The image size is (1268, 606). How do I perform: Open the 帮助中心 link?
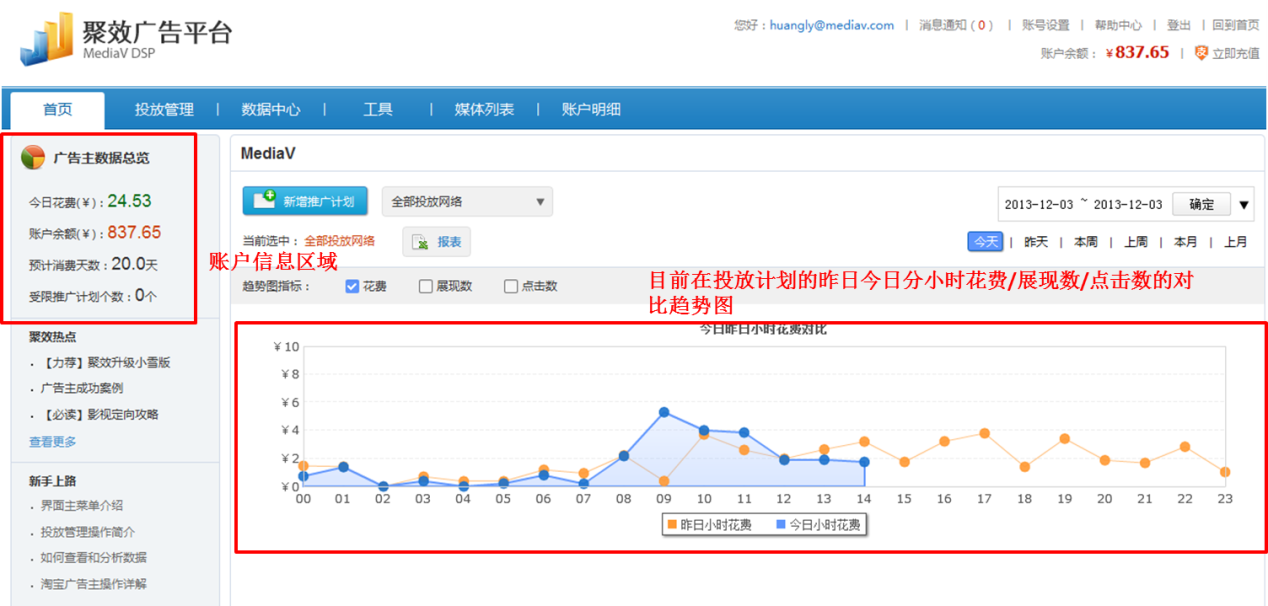point(1118,25)
